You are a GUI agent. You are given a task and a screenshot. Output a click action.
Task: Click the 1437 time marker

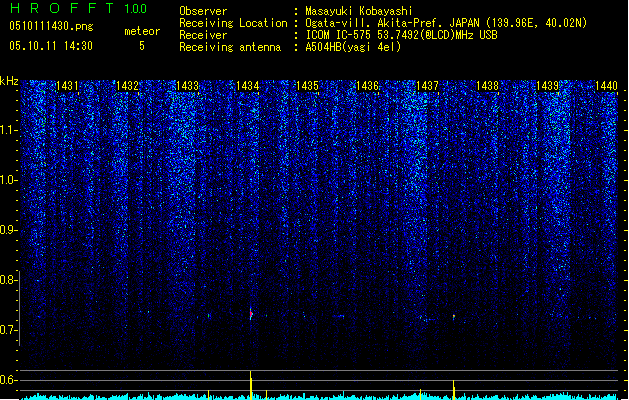[427, 86]
